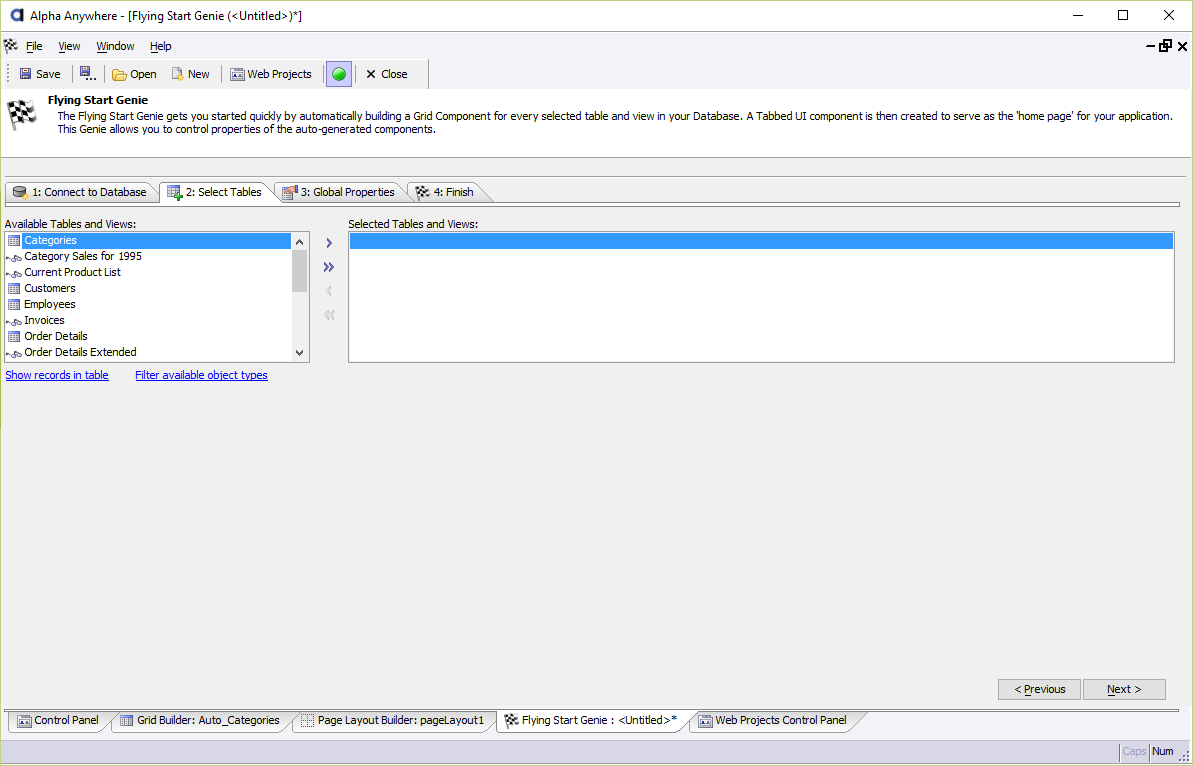Switch to Control Panel bottom tab
The height and width of the screenshot is (766, 1193).
[59, 720]
